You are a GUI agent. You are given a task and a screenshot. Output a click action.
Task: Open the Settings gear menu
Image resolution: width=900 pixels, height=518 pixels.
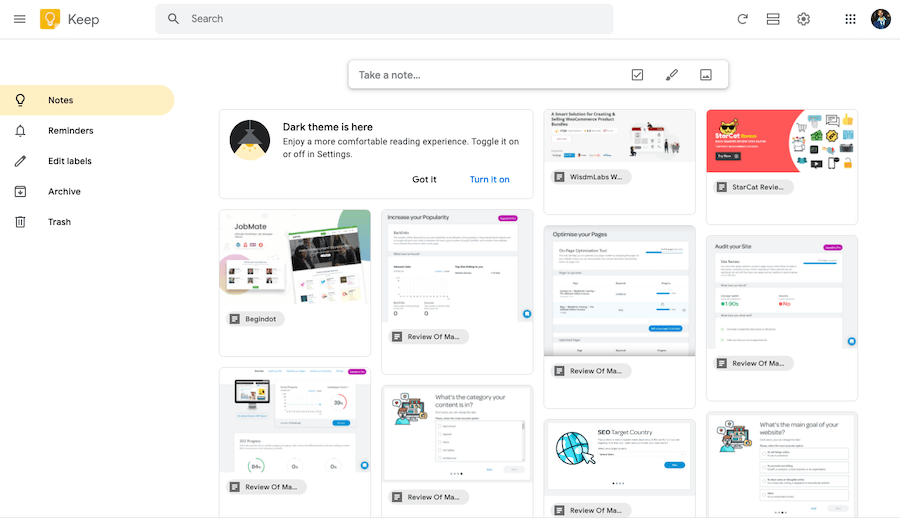tap(804, 19)
